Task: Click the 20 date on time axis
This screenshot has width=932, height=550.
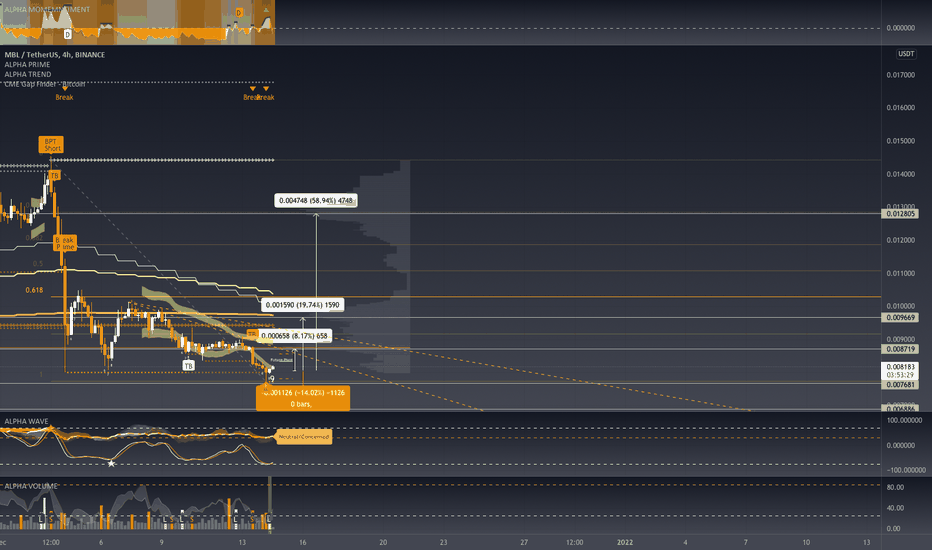Action: [383, 542]
